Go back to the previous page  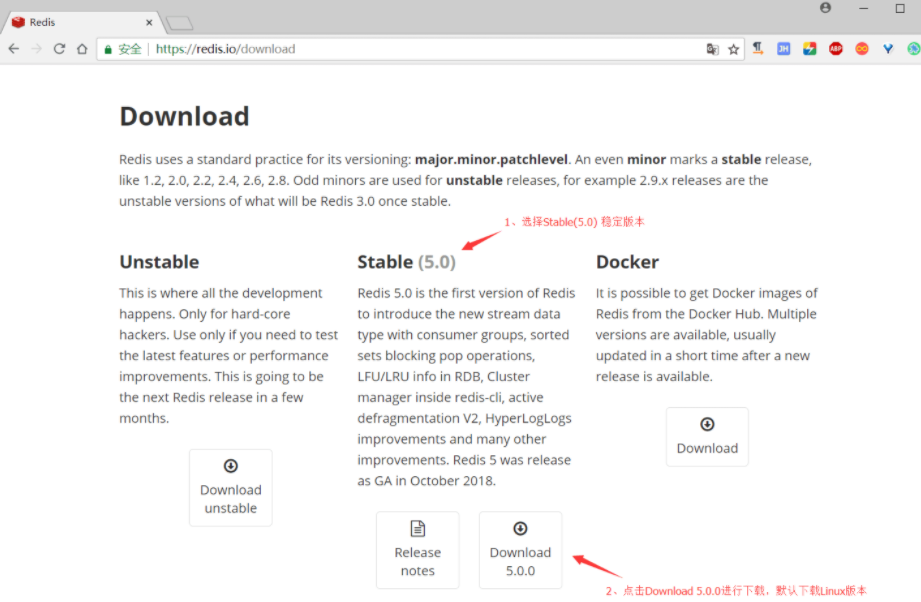pyautogui.click(x=14, y=49)
